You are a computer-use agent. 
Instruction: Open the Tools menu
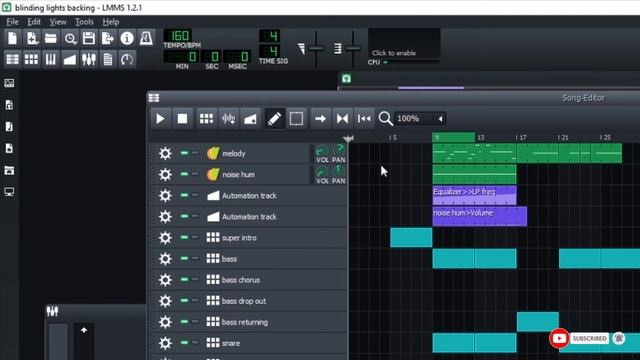(84, 22)
